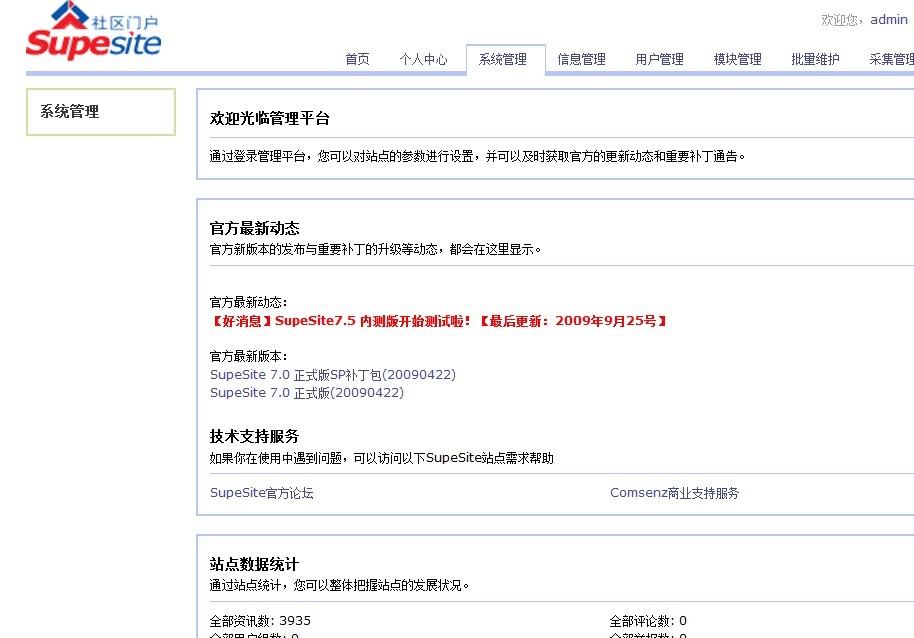The width and height of the screenshot is (914, 638).
Task: Click the 站点数据统计 heading
Action: point(255,564)
